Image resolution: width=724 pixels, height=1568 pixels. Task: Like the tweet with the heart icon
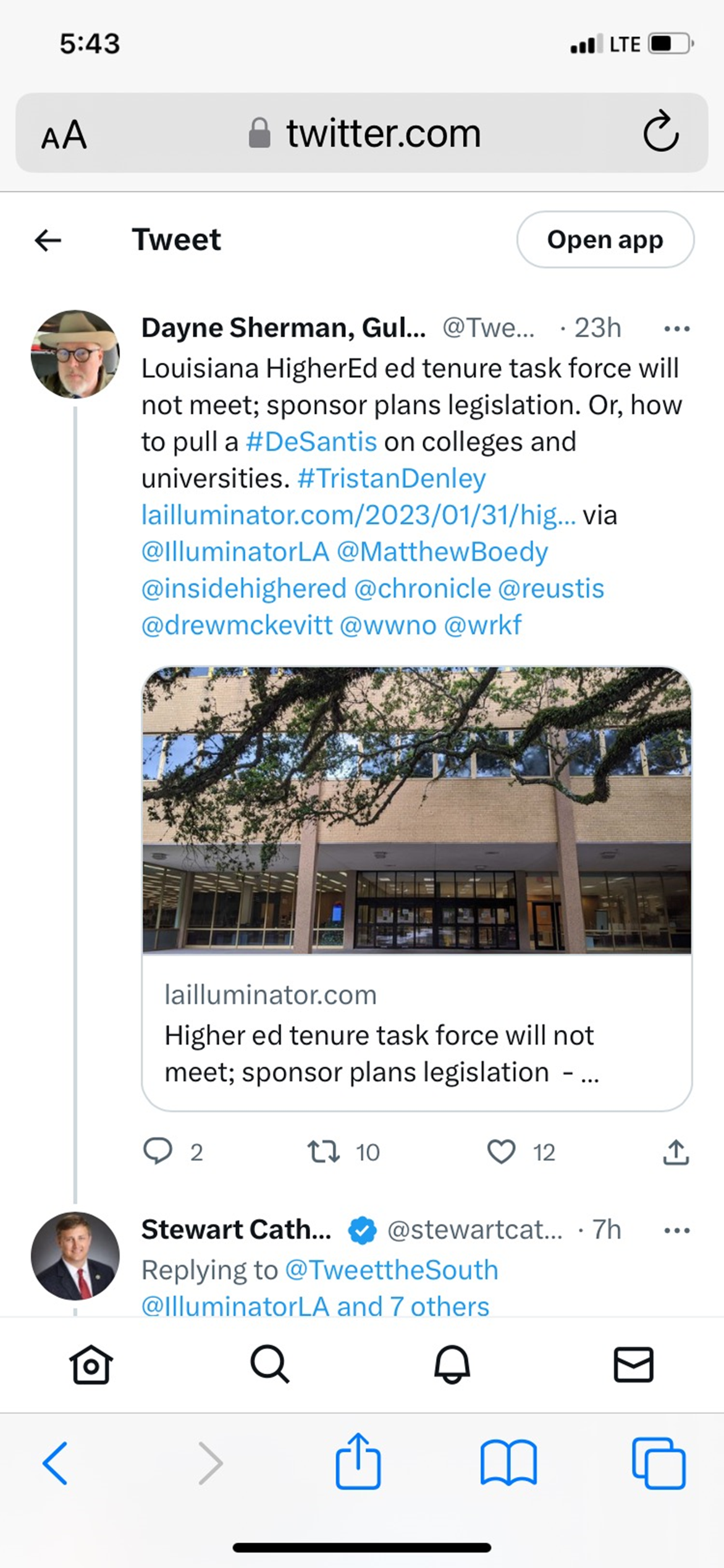[x=501, y=1152]
